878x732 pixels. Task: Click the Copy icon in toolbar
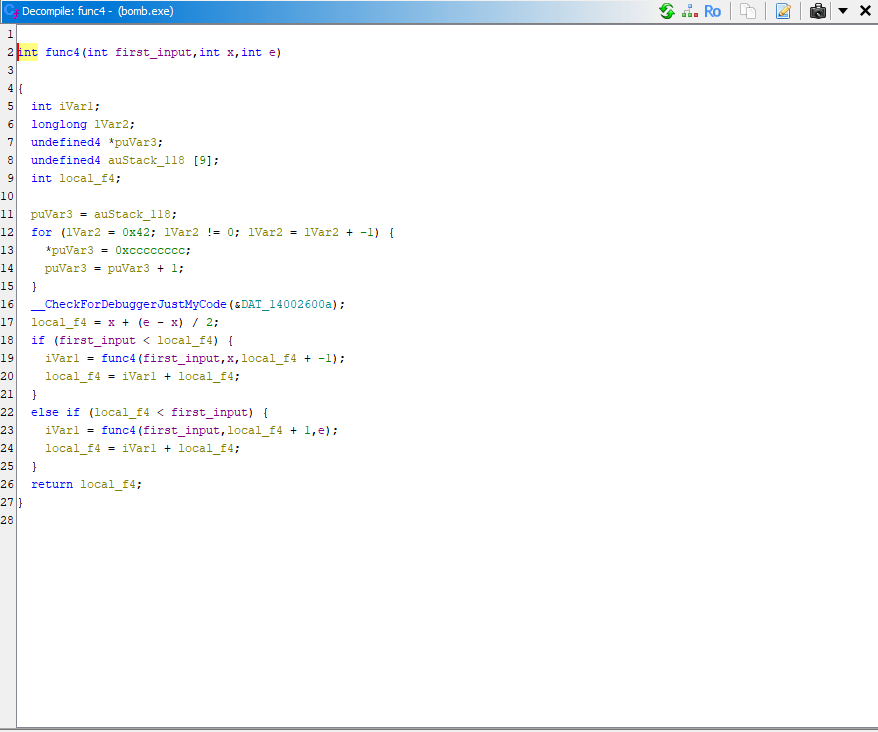(748, 11)
